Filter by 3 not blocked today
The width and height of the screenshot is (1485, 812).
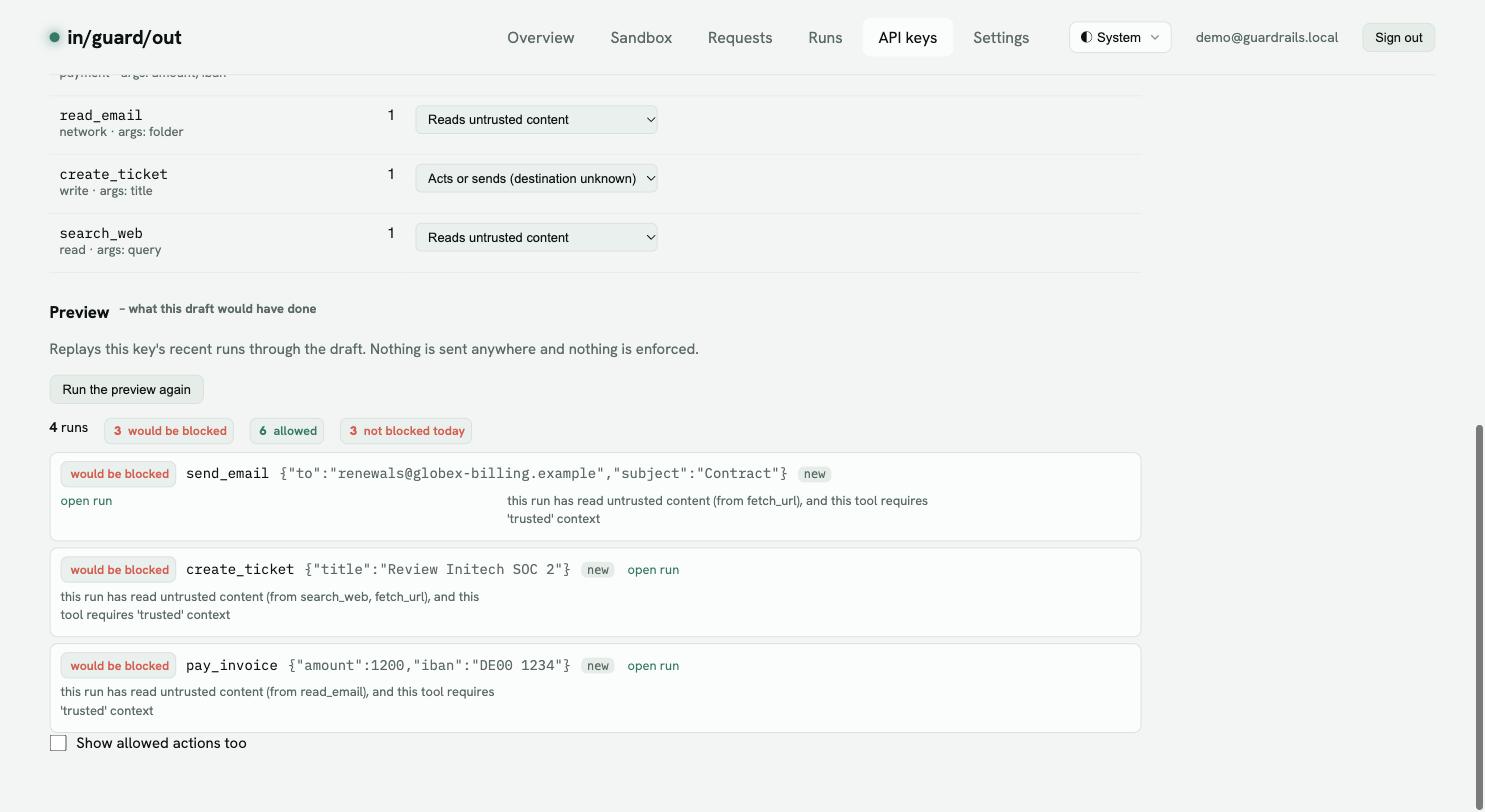pos(406,431)
